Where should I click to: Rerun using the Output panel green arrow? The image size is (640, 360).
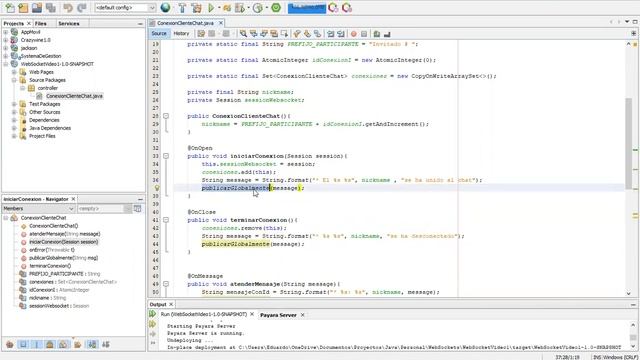pos(153,314)
